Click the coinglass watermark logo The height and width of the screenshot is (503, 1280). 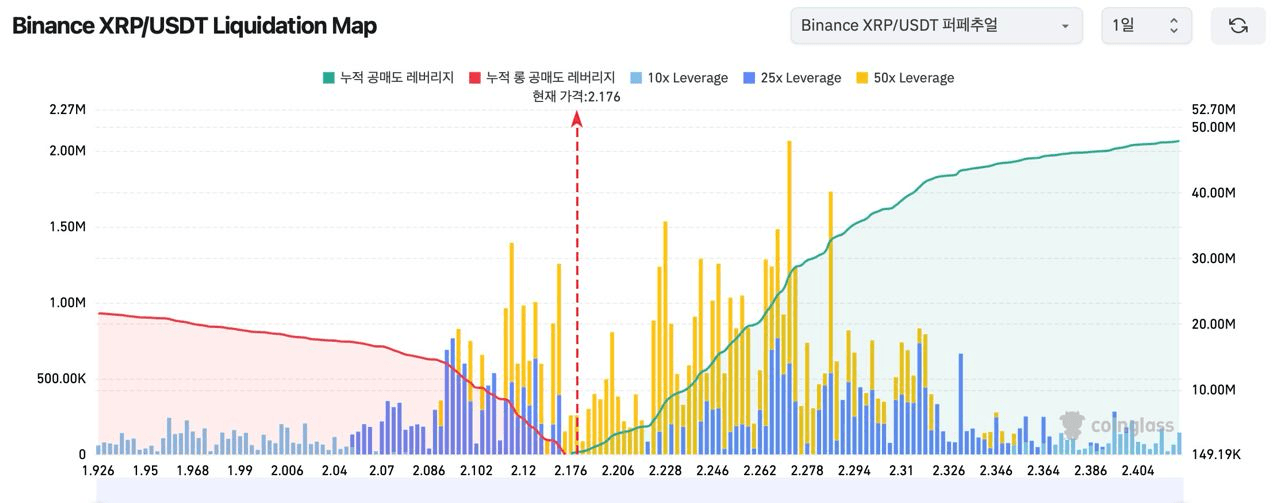(1117, 426)
